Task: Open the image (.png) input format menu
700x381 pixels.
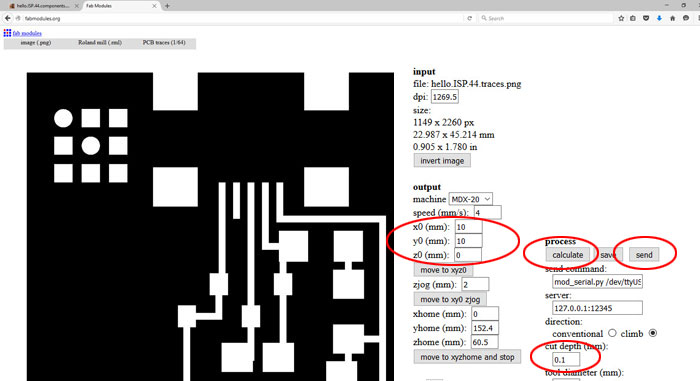Action: point(36,42)
